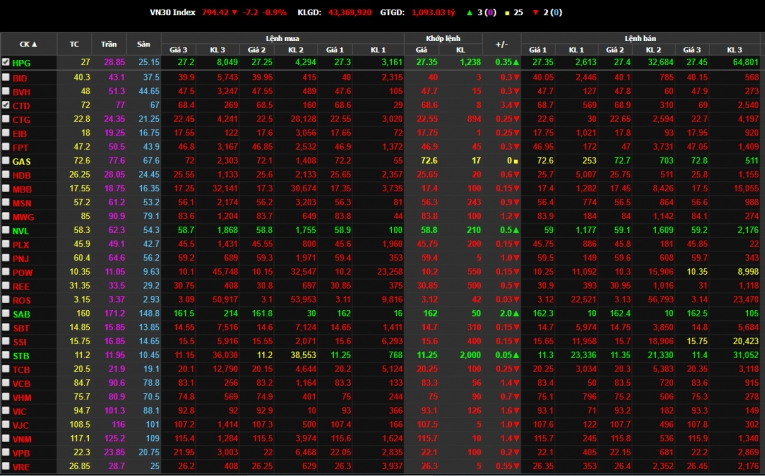
Task: Open the BID stock symbol
Action: tap(20, 78)
